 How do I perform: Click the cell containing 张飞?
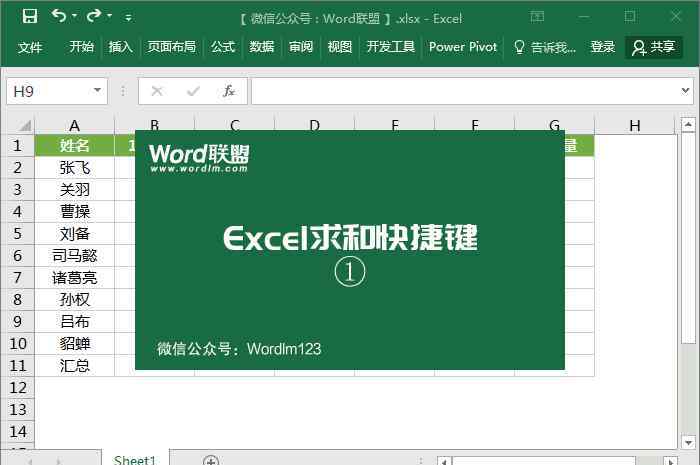coord(75,168)
